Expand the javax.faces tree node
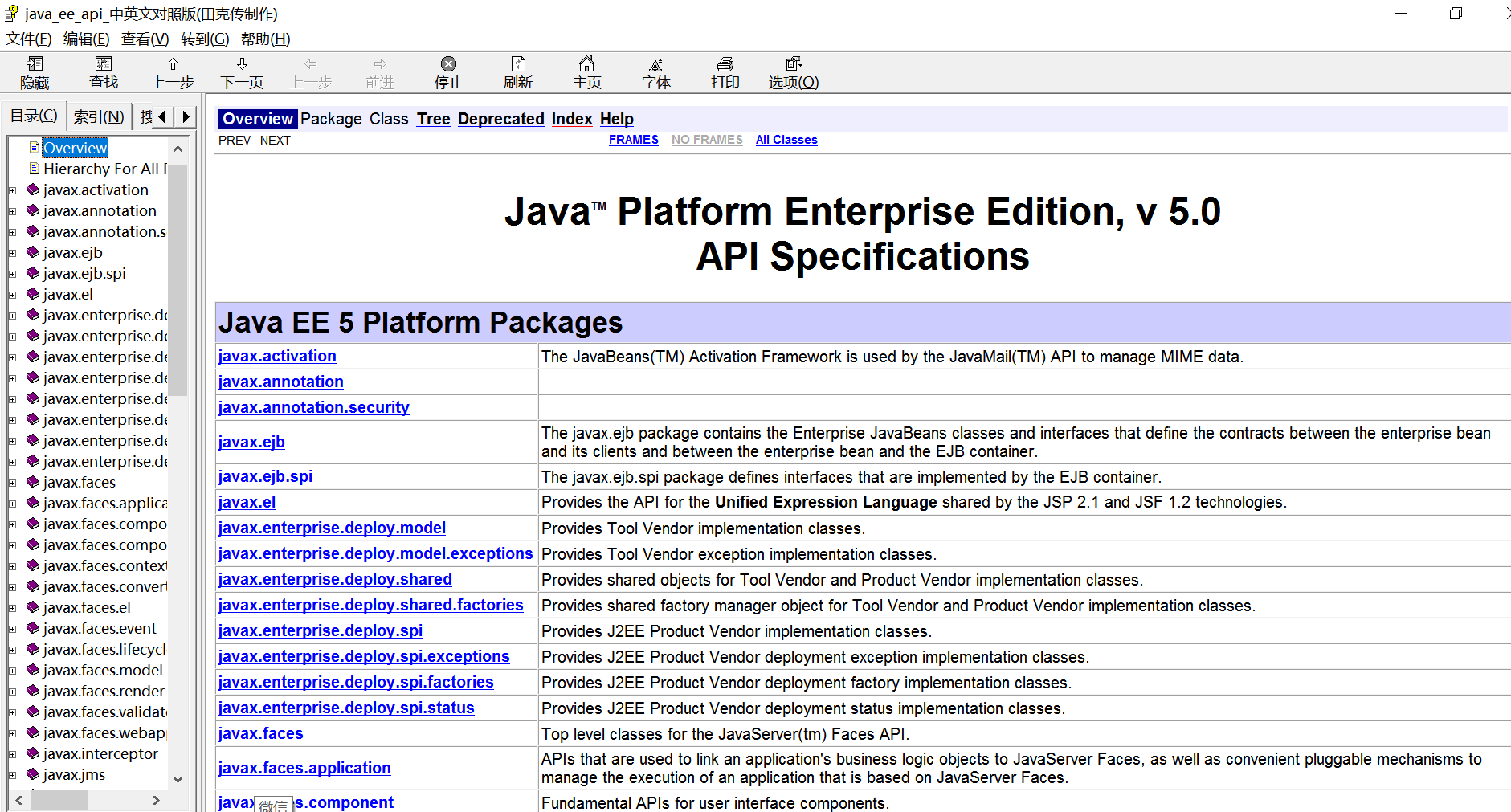The width and height of the screenshot is (1511, 812). point(12,483)
